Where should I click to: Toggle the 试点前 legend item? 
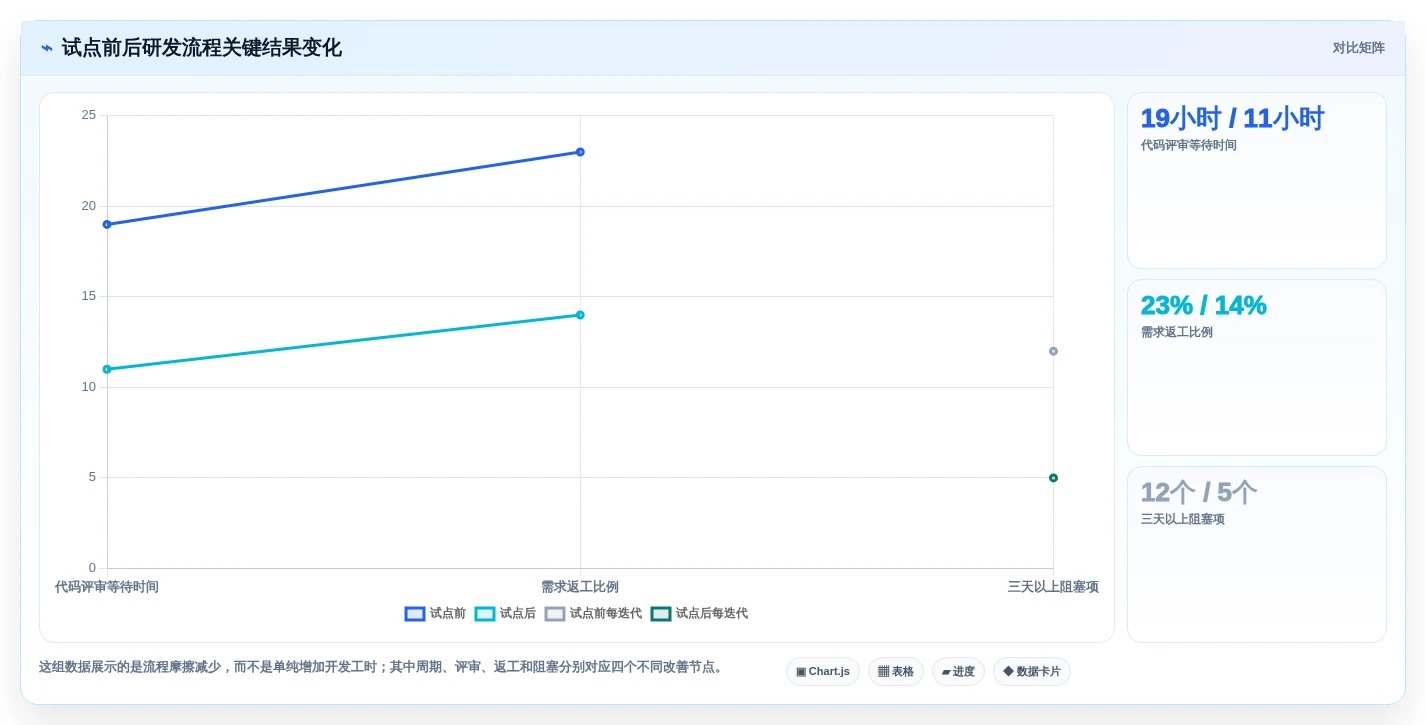[x=435, y=614]
